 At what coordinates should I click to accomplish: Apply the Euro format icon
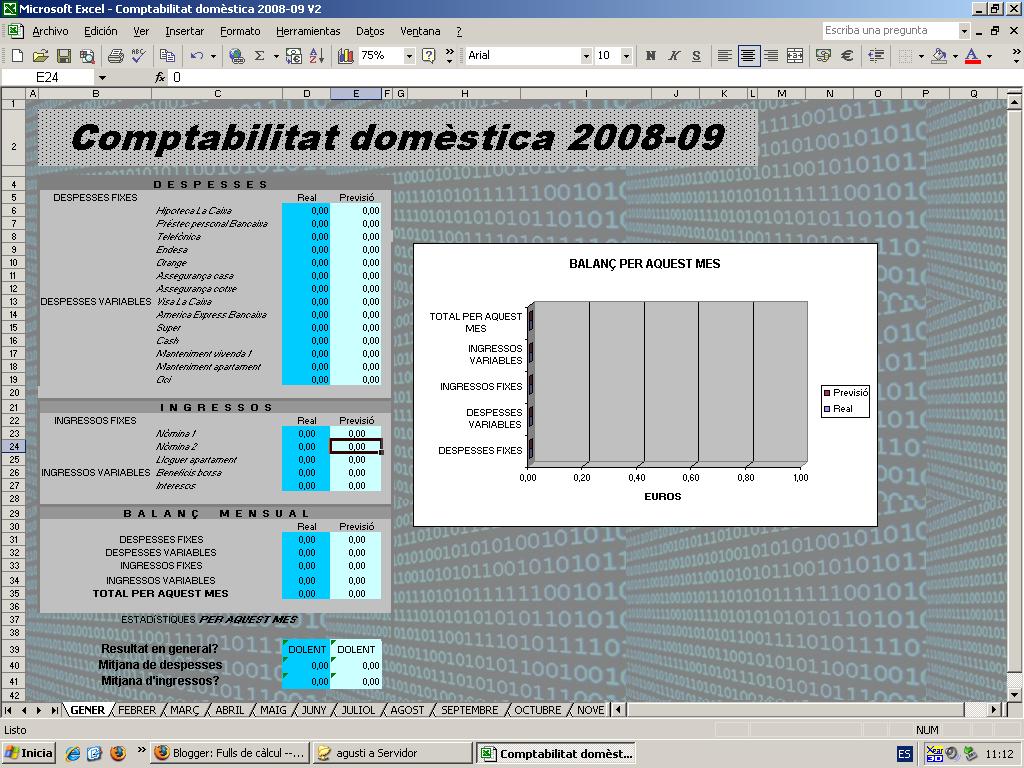pyautogui.click(x=847, y=56)
